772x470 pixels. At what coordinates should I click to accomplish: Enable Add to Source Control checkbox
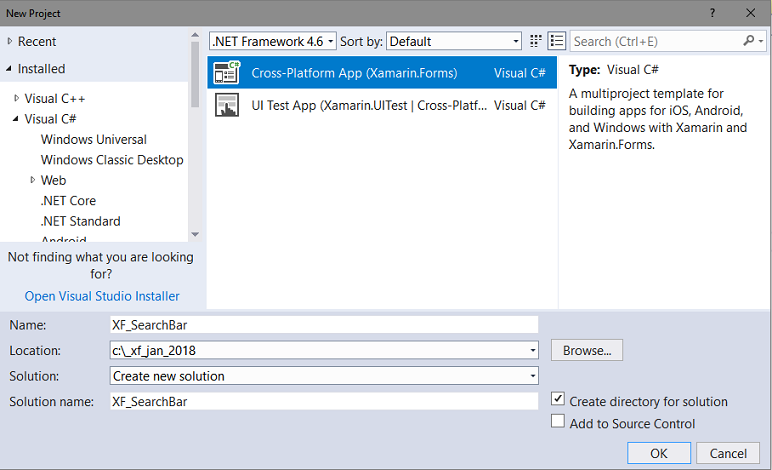[558, 421]
